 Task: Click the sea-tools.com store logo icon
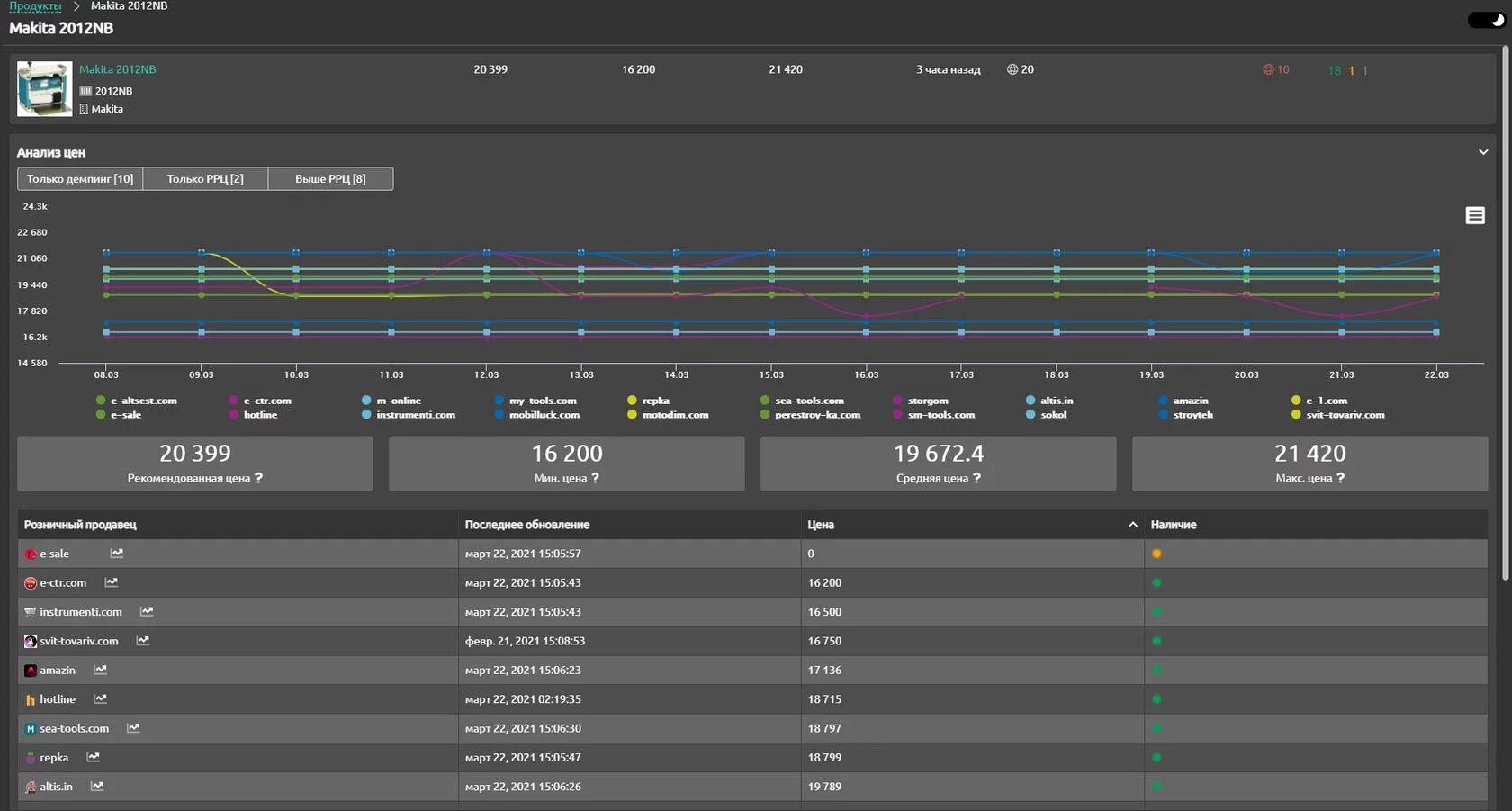click(31, 729)
